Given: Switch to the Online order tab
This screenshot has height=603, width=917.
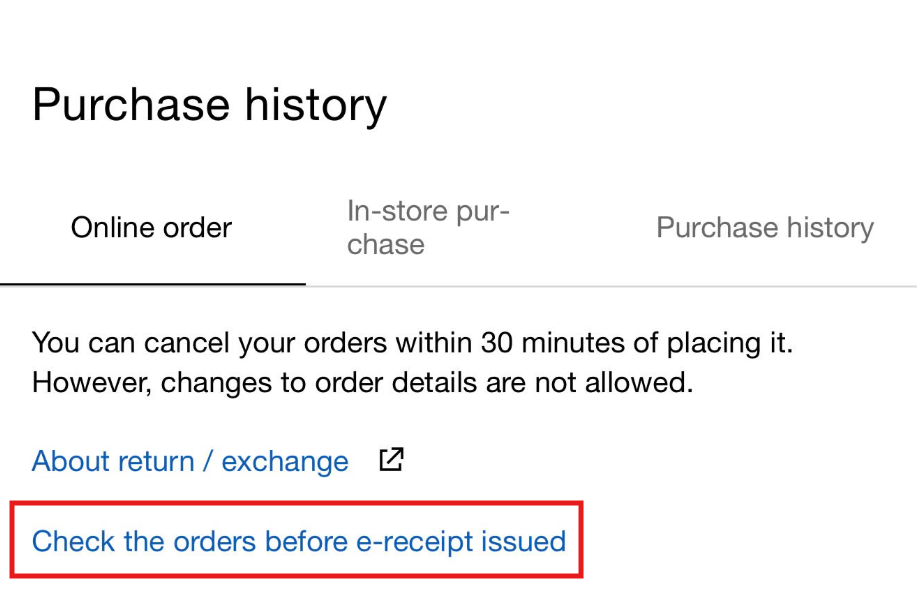Looking at the screenshot, I should 151,228.
